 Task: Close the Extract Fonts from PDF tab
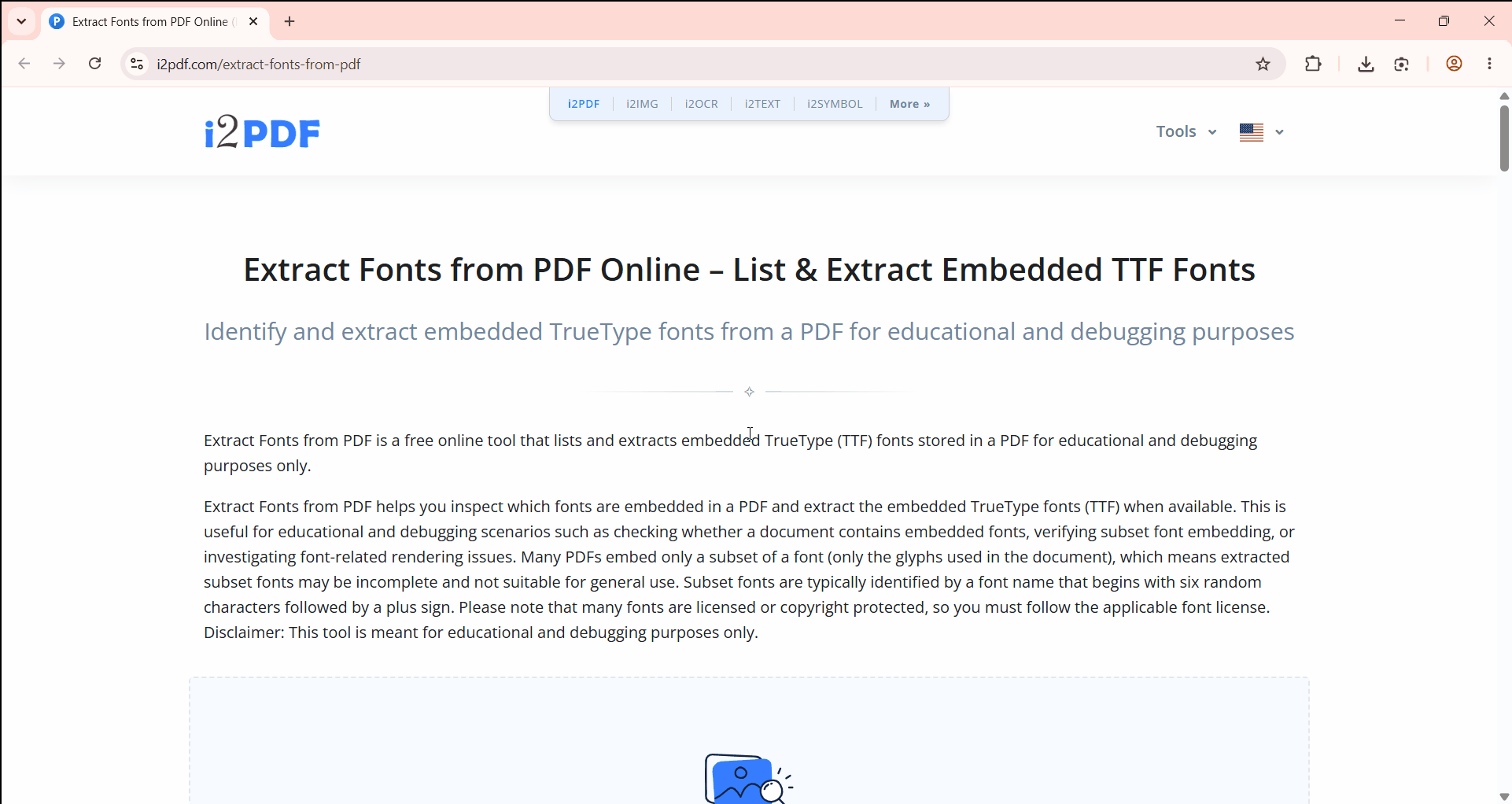click(x=253, y=22)
